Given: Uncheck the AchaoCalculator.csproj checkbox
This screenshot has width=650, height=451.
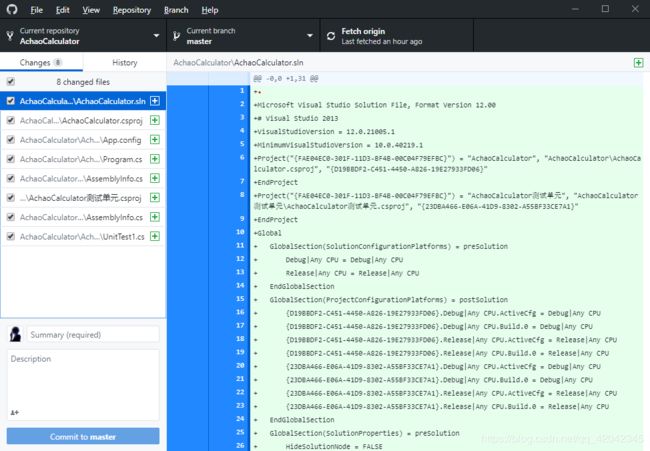Looking at the screenshot, I should (11, 120).
